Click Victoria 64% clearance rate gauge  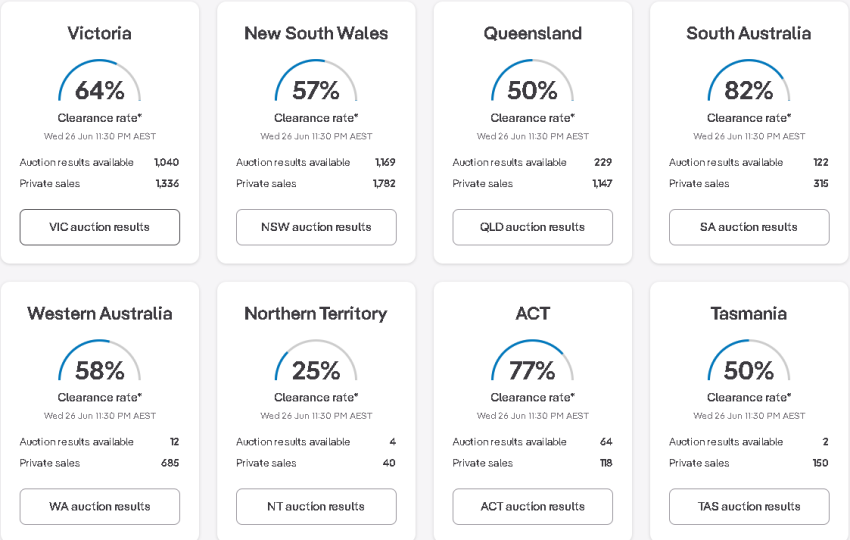tap(100, 81)
